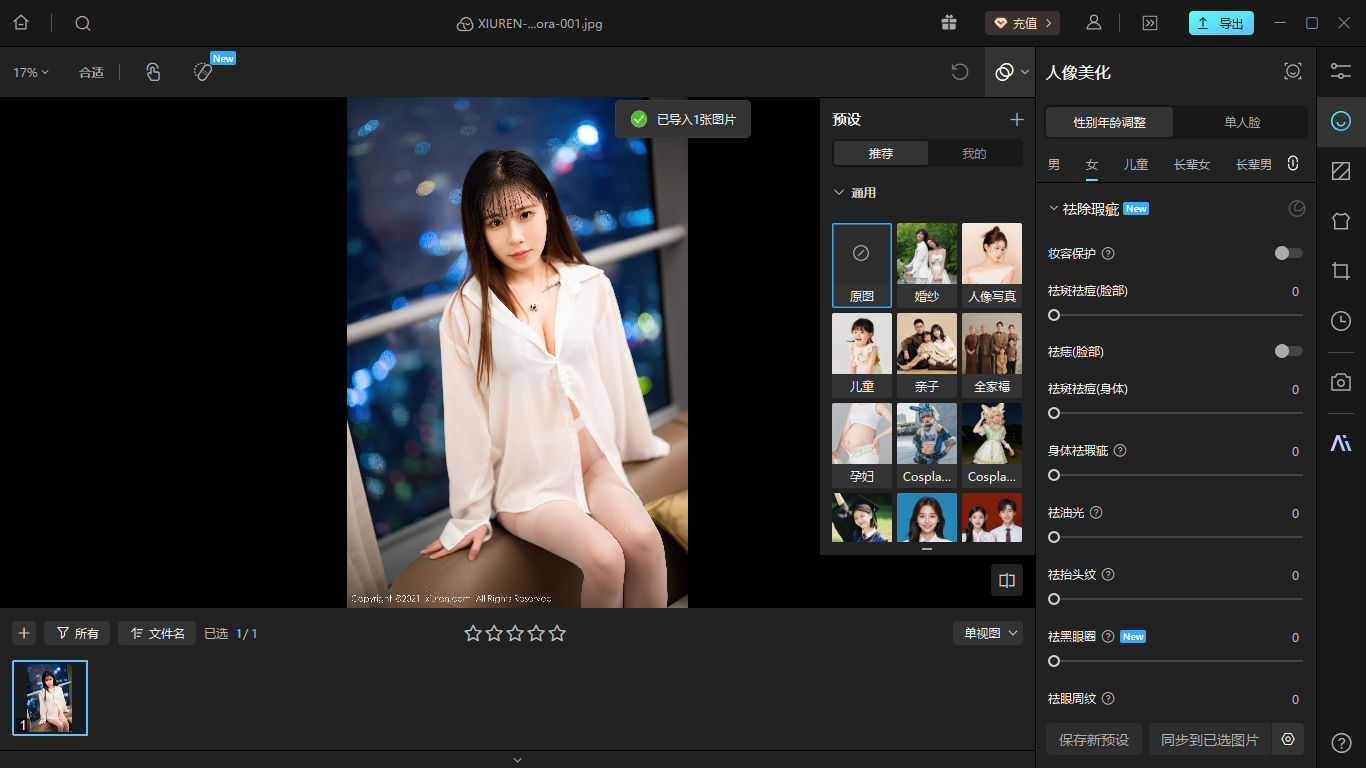Click the AI tools icon in sidebar

(x=1341, y=443)
